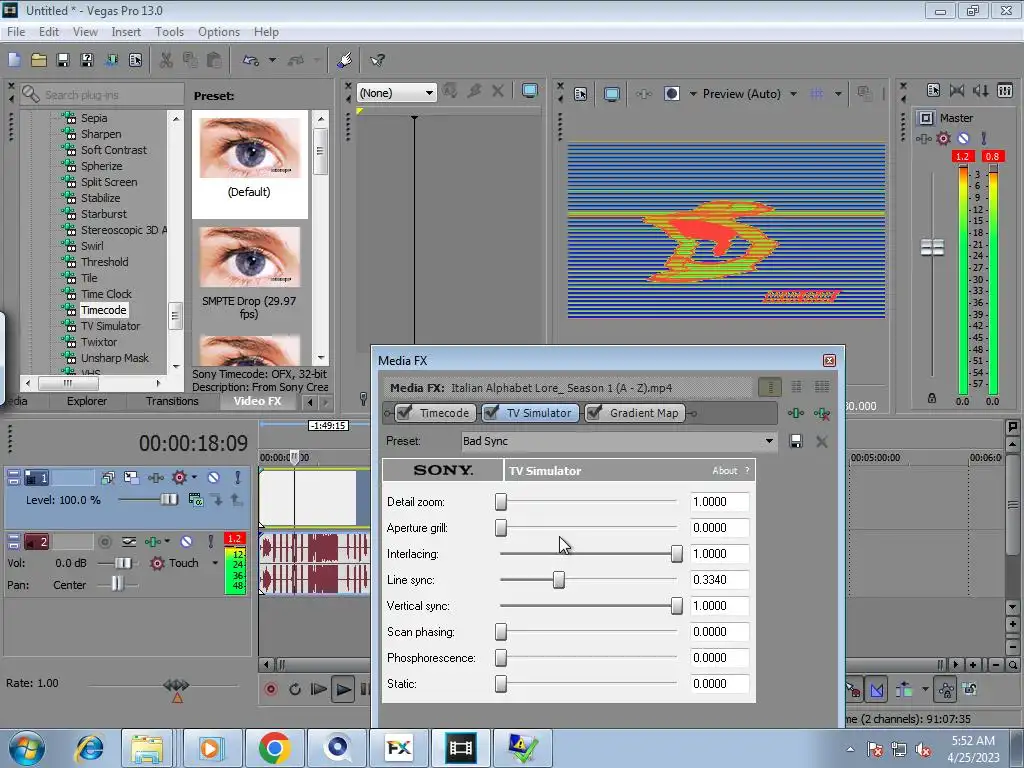Image resolution: width=1024 pixels, height=768 pixels.
Task: Open File Explorer from taskbar
Action: [147, 748]
